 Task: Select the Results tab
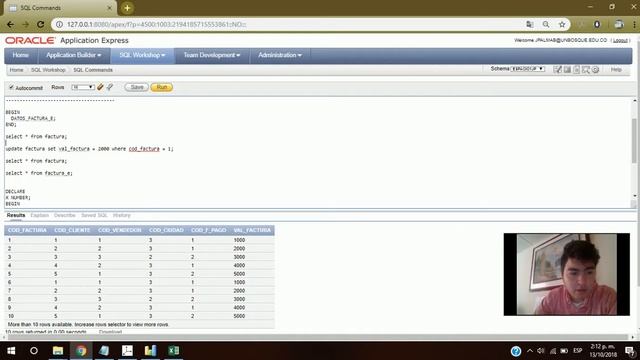pos(16,215)
